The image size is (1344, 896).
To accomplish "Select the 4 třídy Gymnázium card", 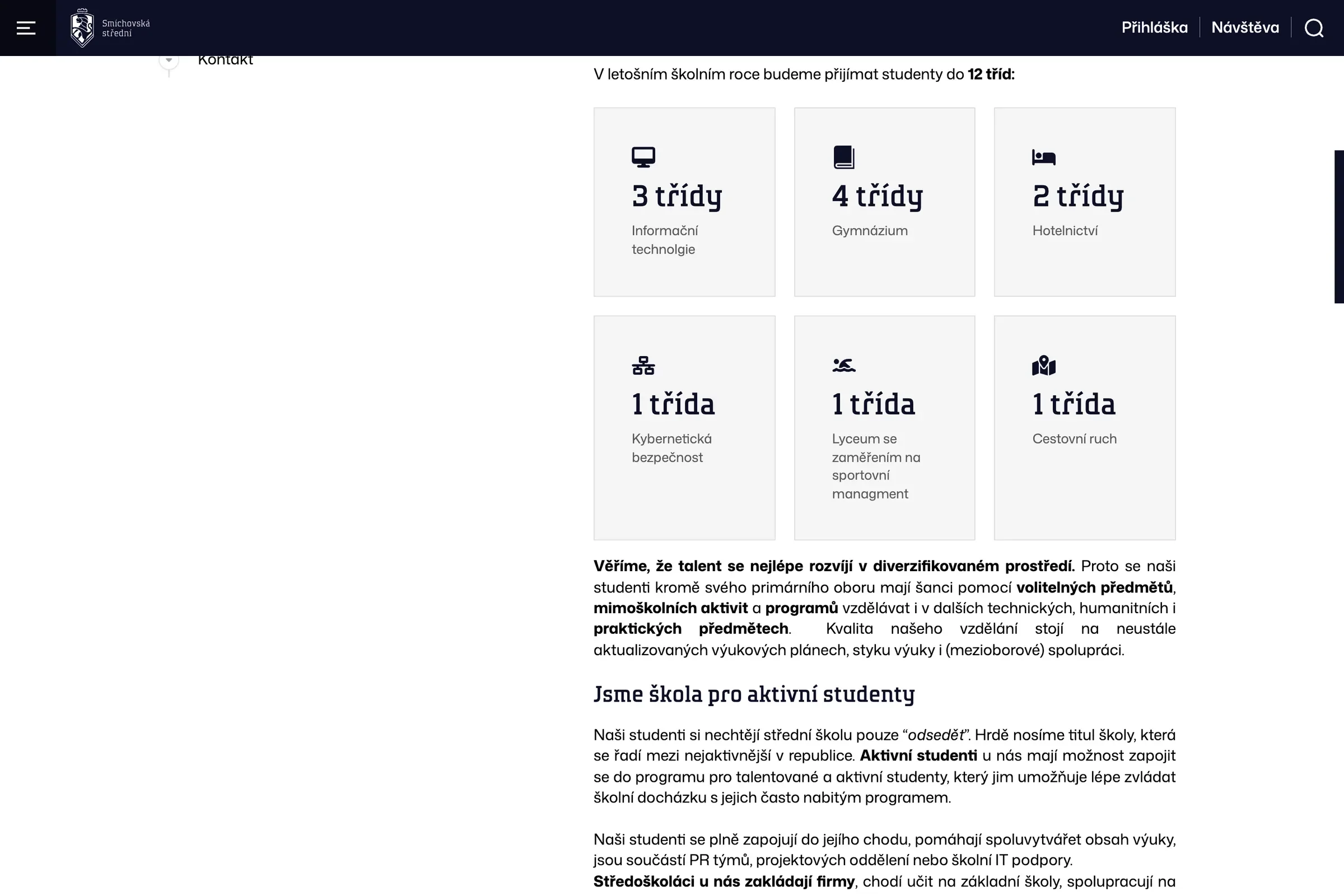I will (x=885, y=202).
